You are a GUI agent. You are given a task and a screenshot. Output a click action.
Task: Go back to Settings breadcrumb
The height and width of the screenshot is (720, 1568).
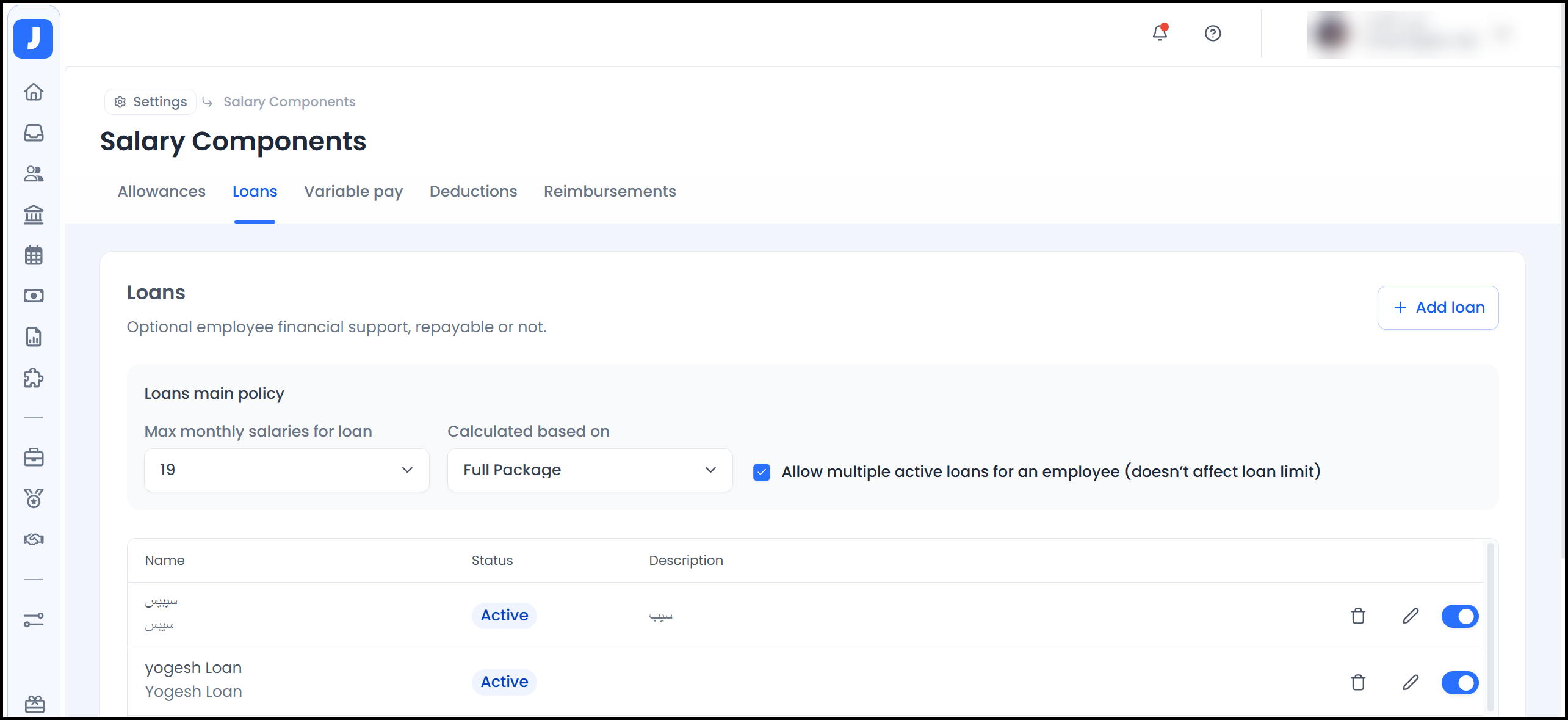click(151, 101)
